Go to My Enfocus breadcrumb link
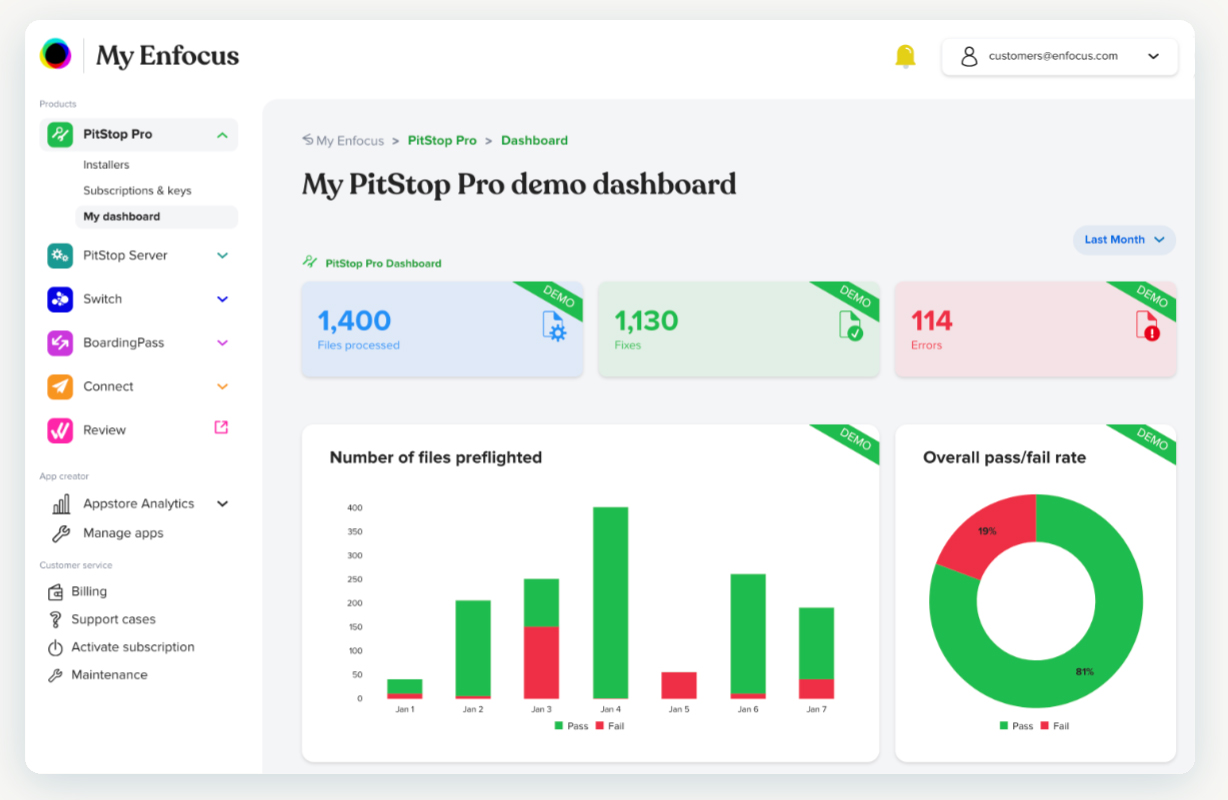The width and height of the screenshot is (1228, 800). (x=350, y=141)
